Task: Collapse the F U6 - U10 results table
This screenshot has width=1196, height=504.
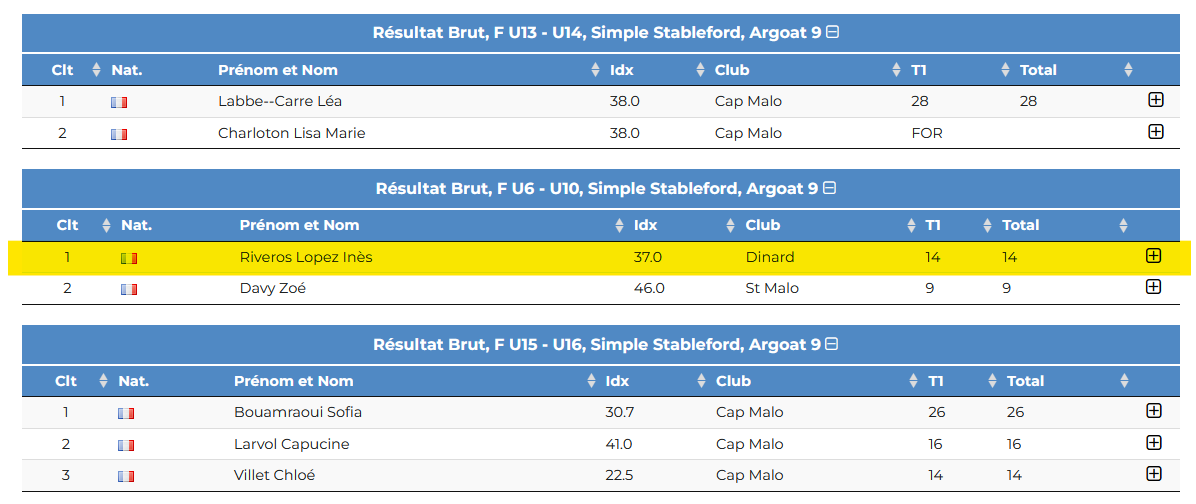Action: [830, 188]
